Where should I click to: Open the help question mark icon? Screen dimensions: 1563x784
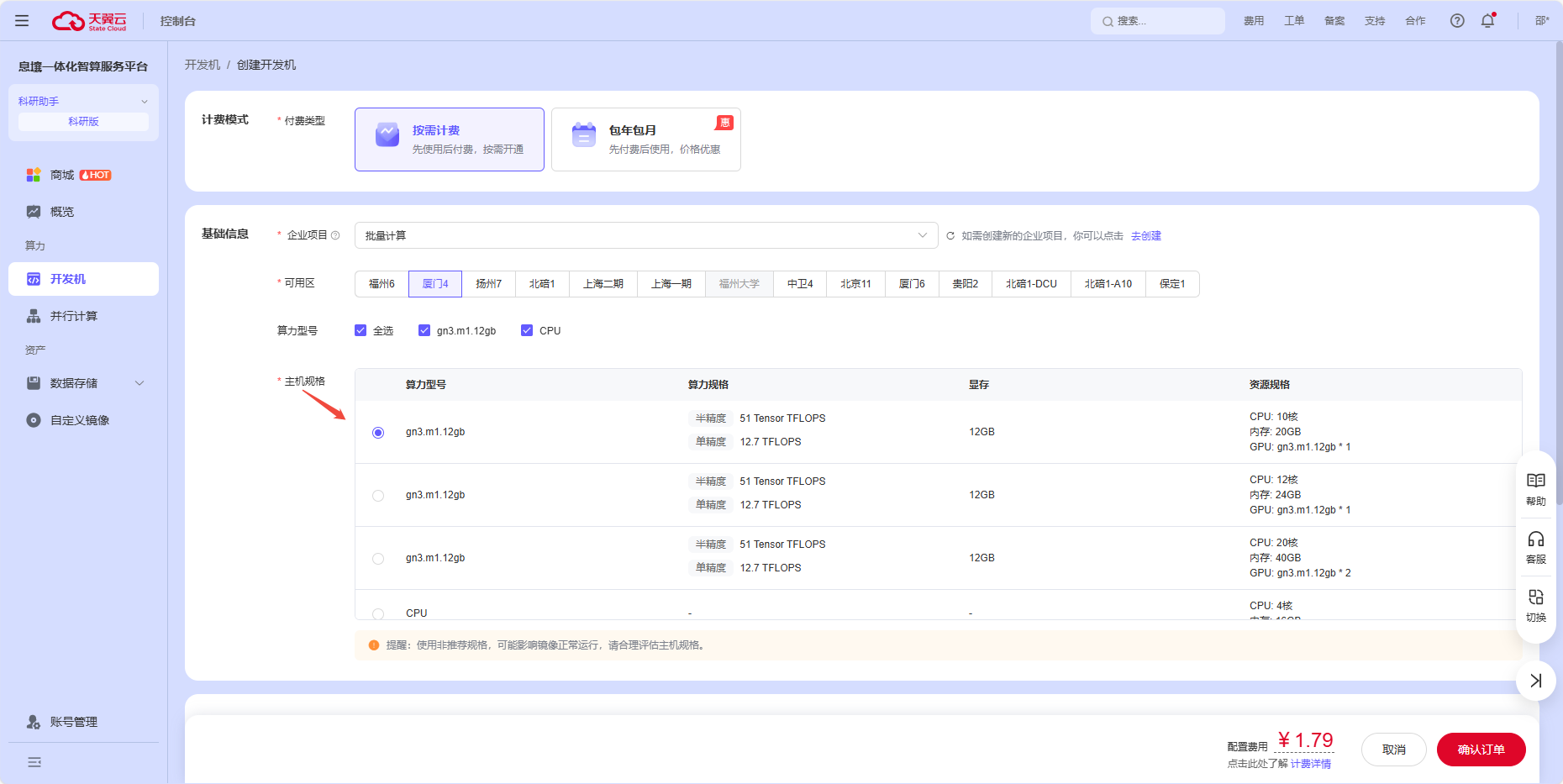1457,21
